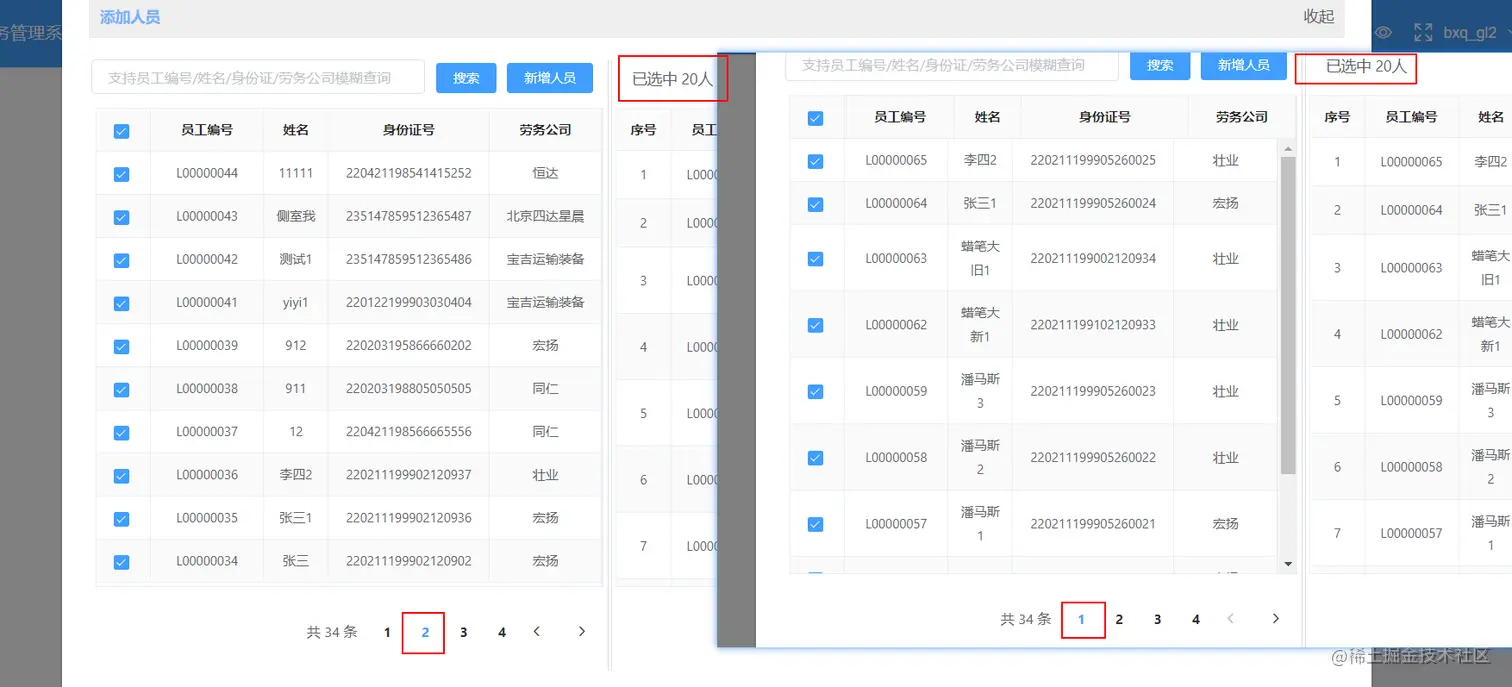Uncheck the row L00000043 checkbox

point(122,217)
